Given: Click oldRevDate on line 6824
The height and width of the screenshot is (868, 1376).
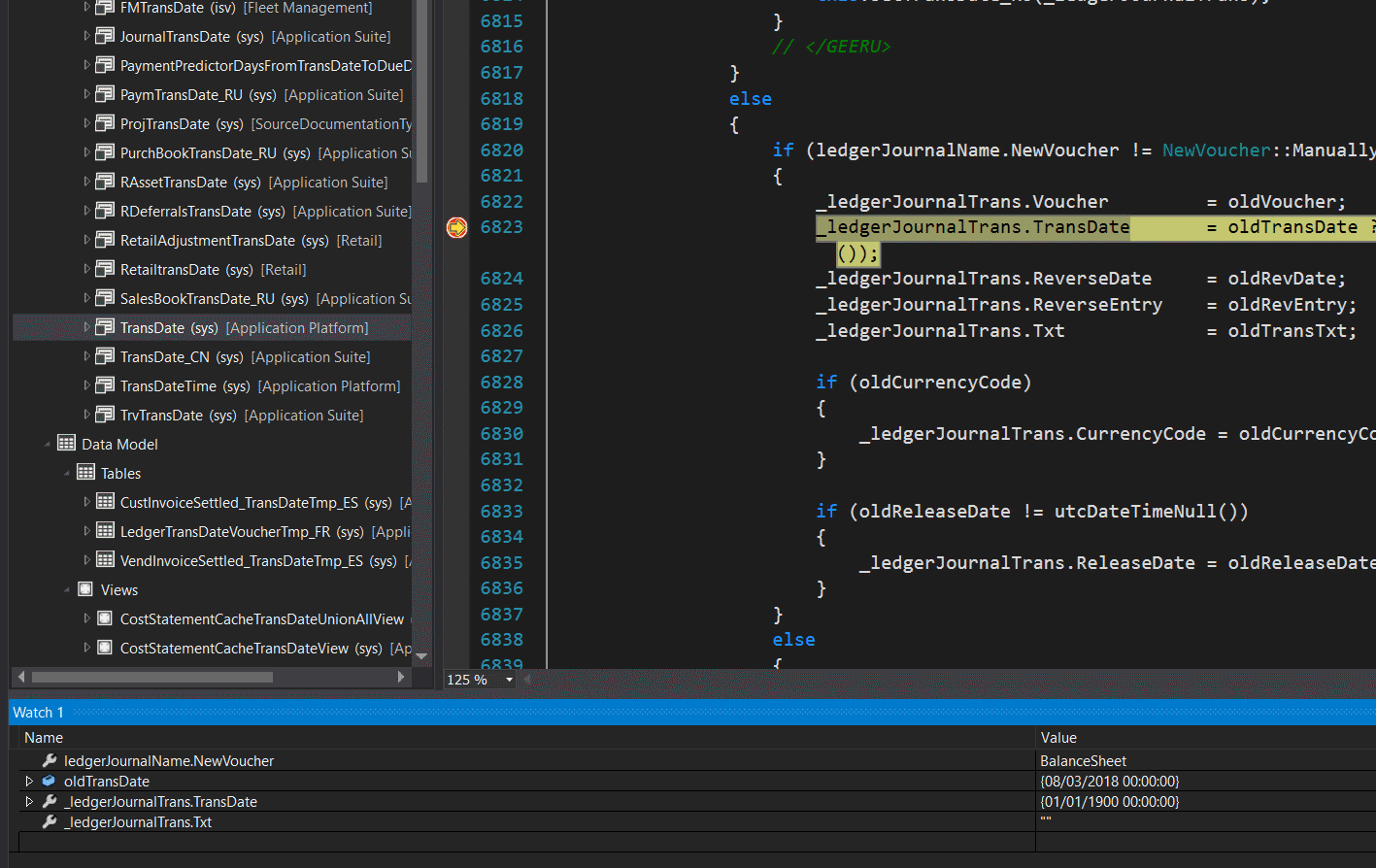Looking at the screenshot, I should pos(1282,279).
